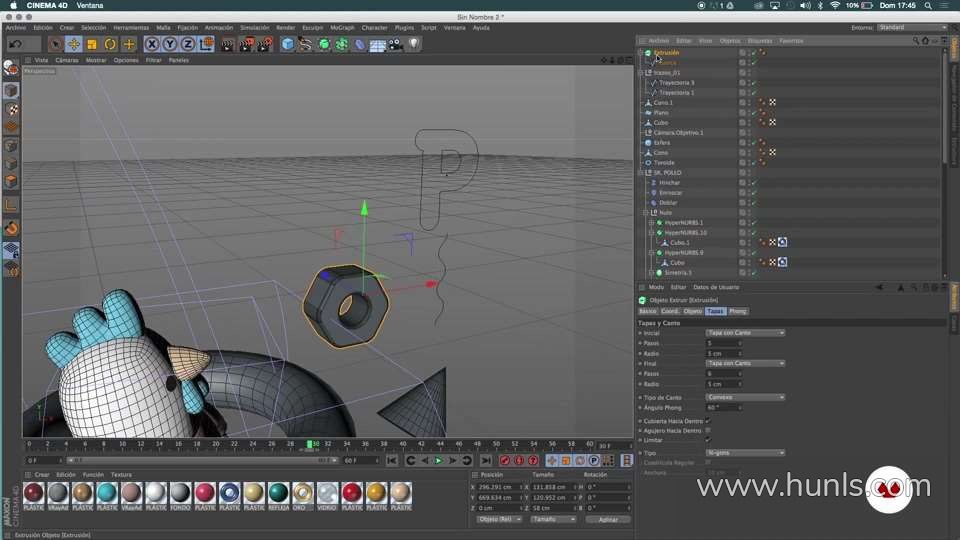
Task: Enable the Agujero Hacia Dentro checkbox
Action: [708, 430]
